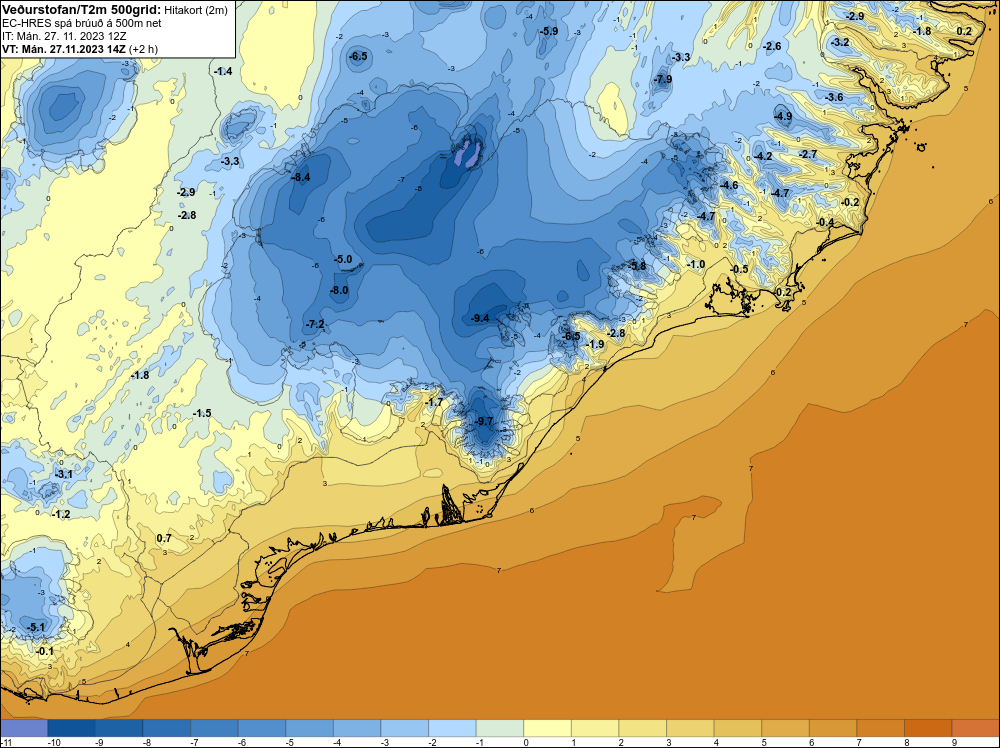Screen dimensions: 1000x748
Task: Pick the legend swatch between -7 and -6
Action: [x=214, y=728]
